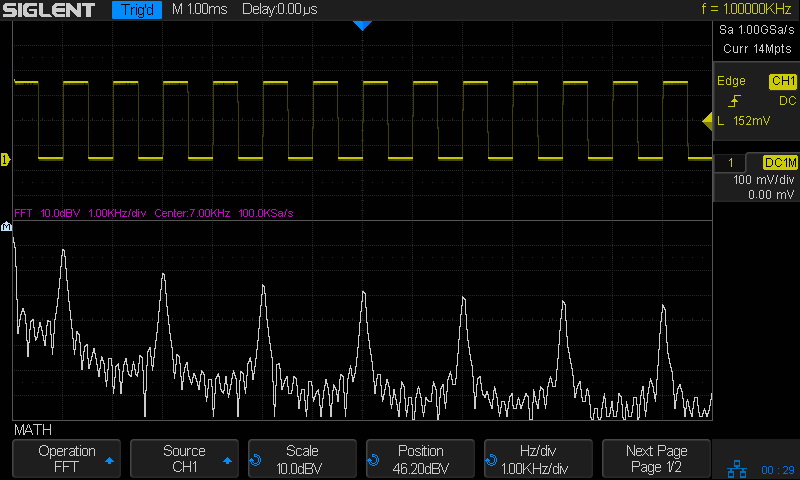Toggle the yellow CH1 trigger source badge
The image size is (800, 480).
pos(782,81)
